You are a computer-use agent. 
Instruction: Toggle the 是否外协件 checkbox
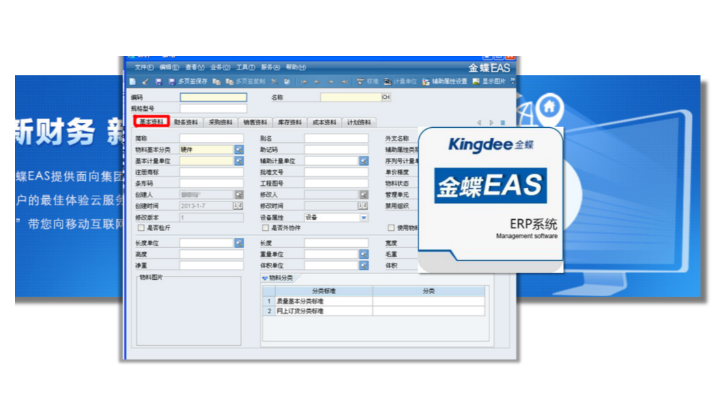pyautogui.click(x=265, y=227)
